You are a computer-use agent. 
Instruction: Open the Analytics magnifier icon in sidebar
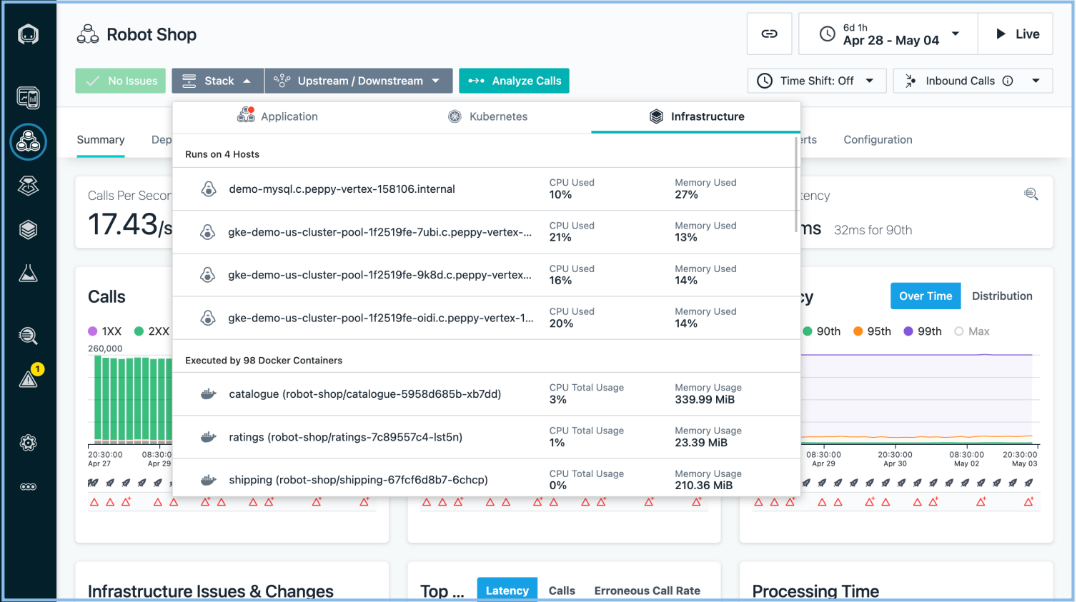tap(28, 336)
